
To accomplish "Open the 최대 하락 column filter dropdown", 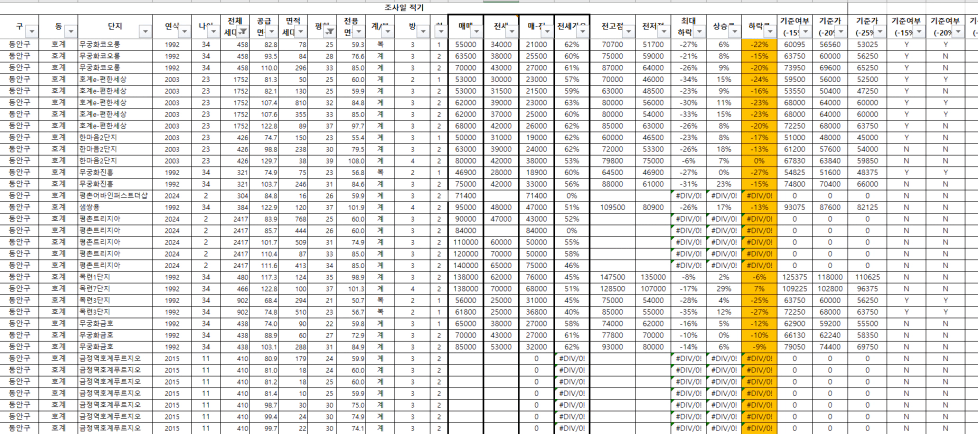I will (x=700, y=31).
